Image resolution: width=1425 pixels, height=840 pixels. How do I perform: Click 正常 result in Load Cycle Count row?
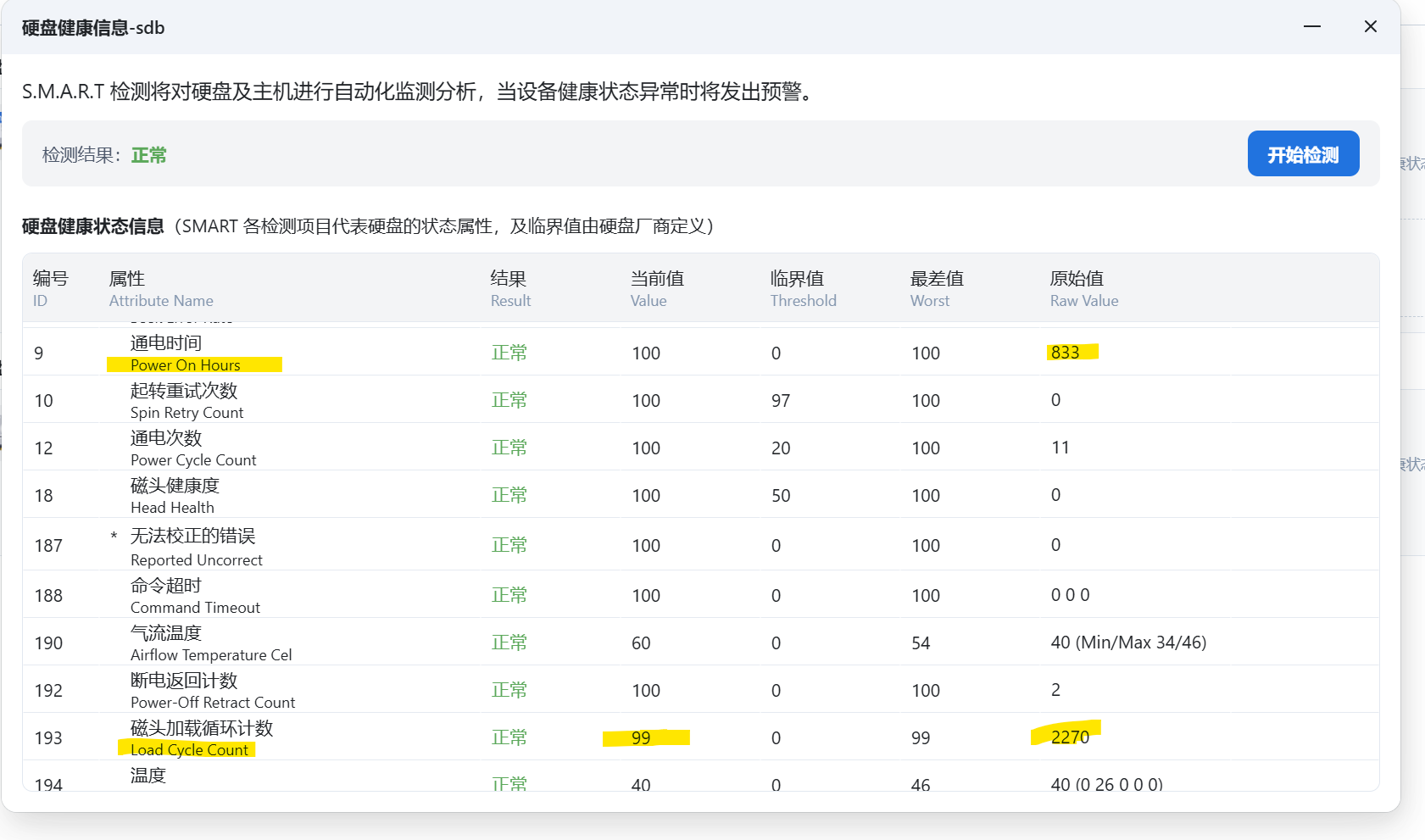pyautogui.click(x=509, y=737)
